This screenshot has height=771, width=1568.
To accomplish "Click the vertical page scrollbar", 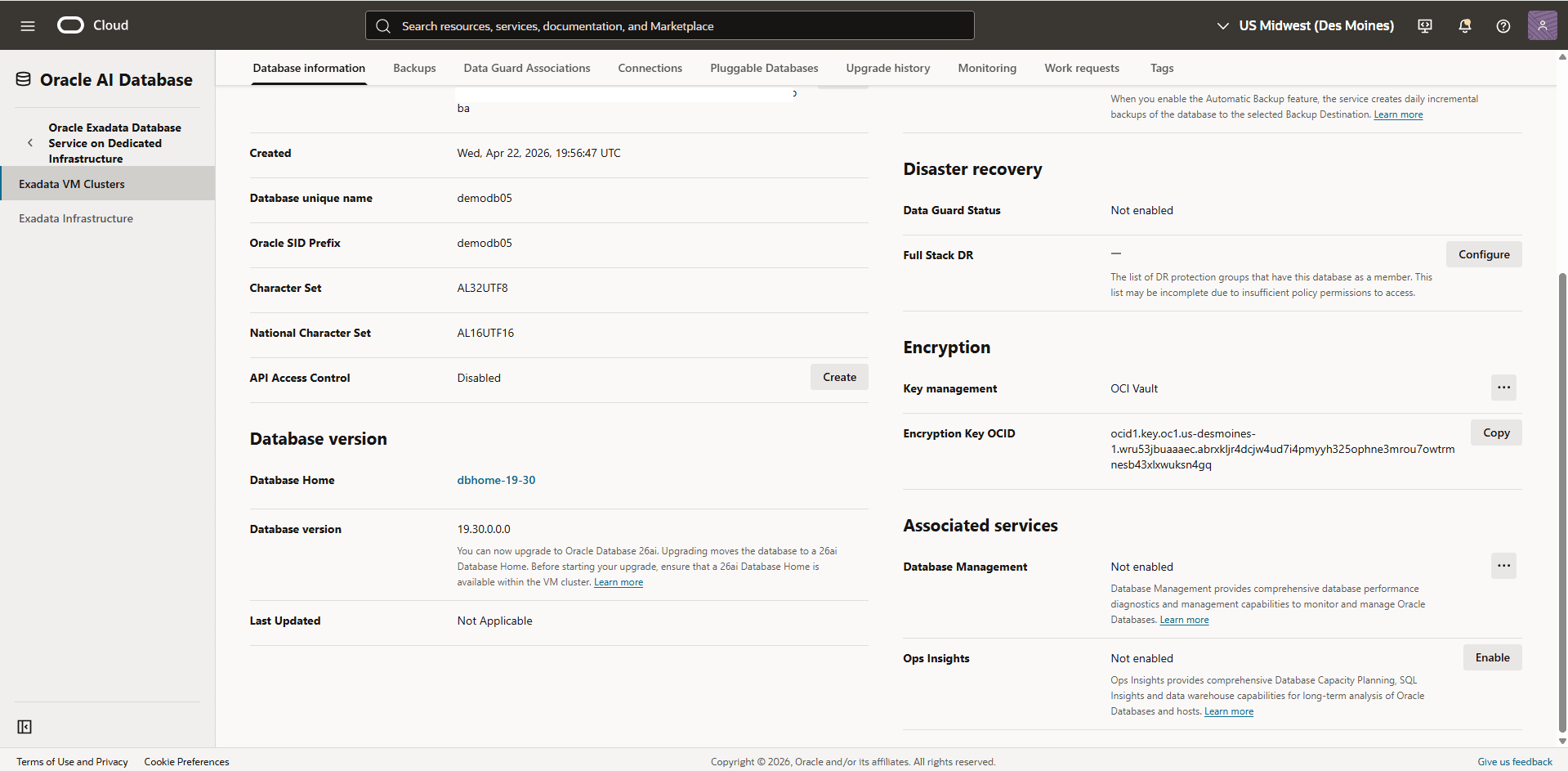I will coord(1562,502).
